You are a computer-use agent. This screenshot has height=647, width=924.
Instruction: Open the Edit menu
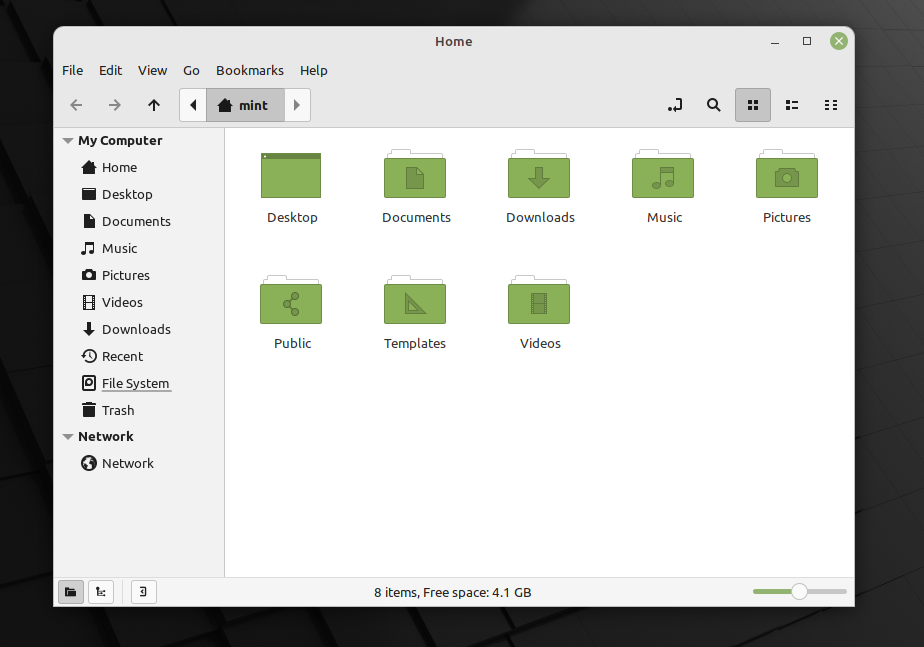110,71
